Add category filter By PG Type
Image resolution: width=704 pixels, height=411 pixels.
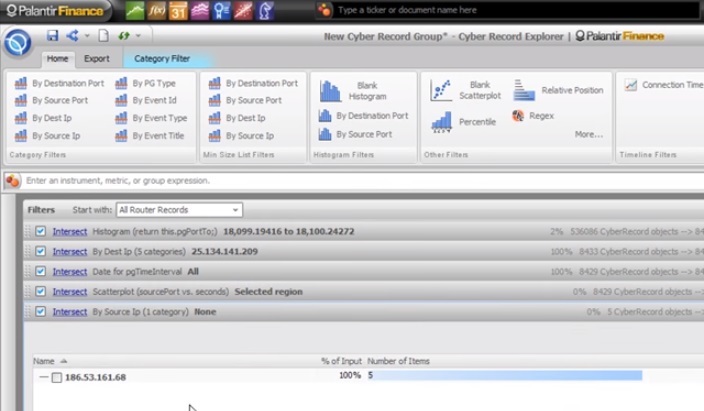click(x=145, y=83)
